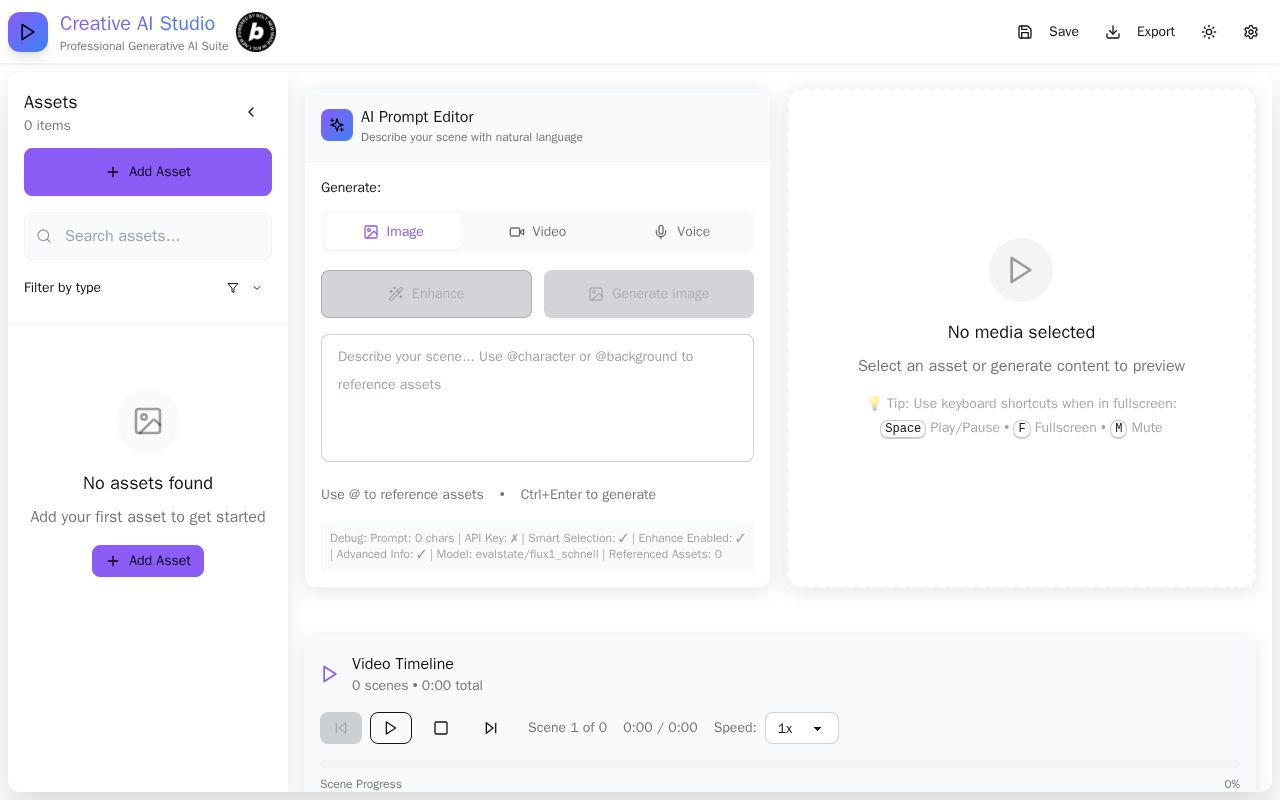Click the Generate image button
This screenshot has height=800, width=1280.
click(x=649, y=294)
